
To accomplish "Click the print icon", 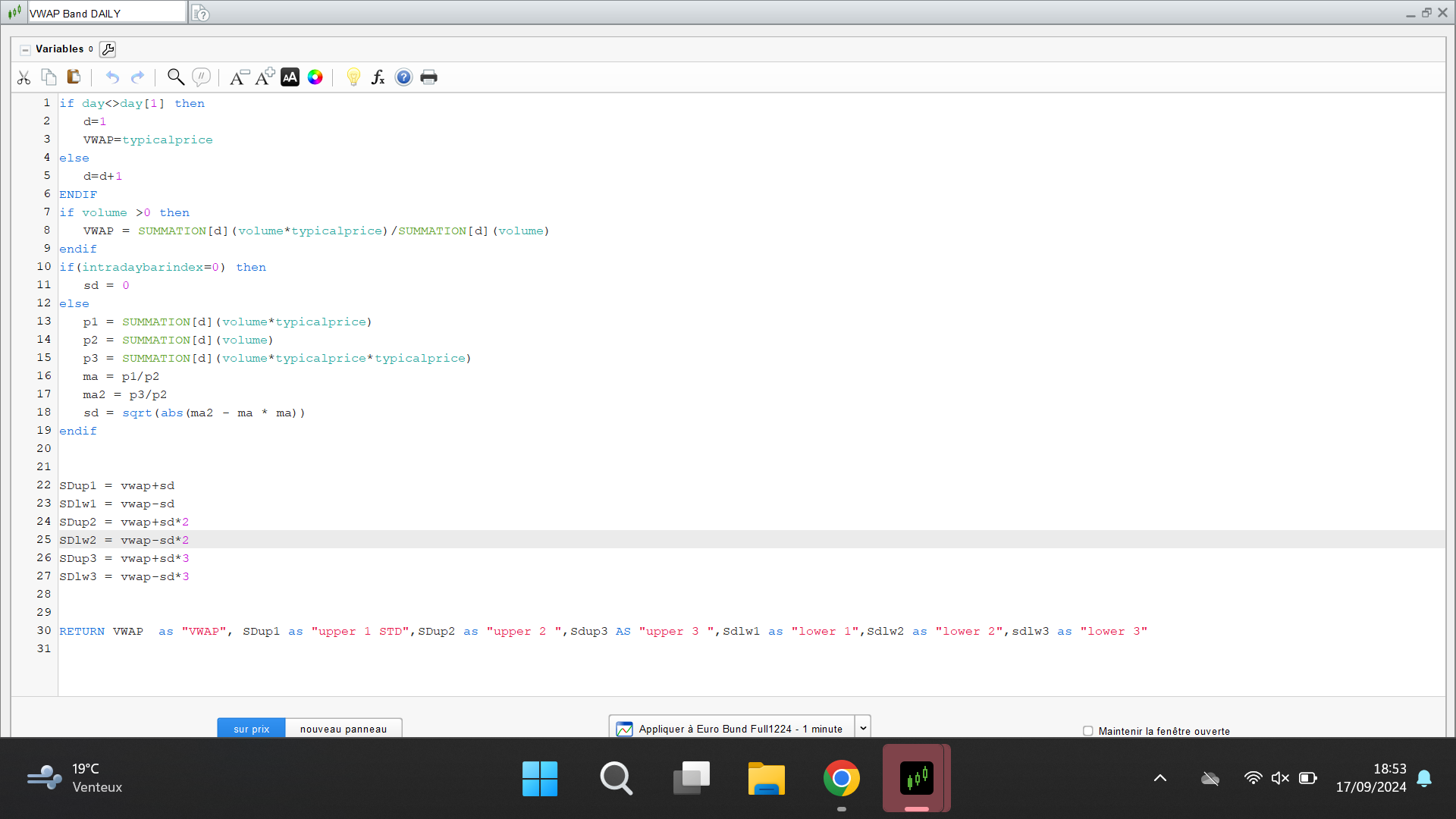I will pyautogui.click(x=428, y=77).
